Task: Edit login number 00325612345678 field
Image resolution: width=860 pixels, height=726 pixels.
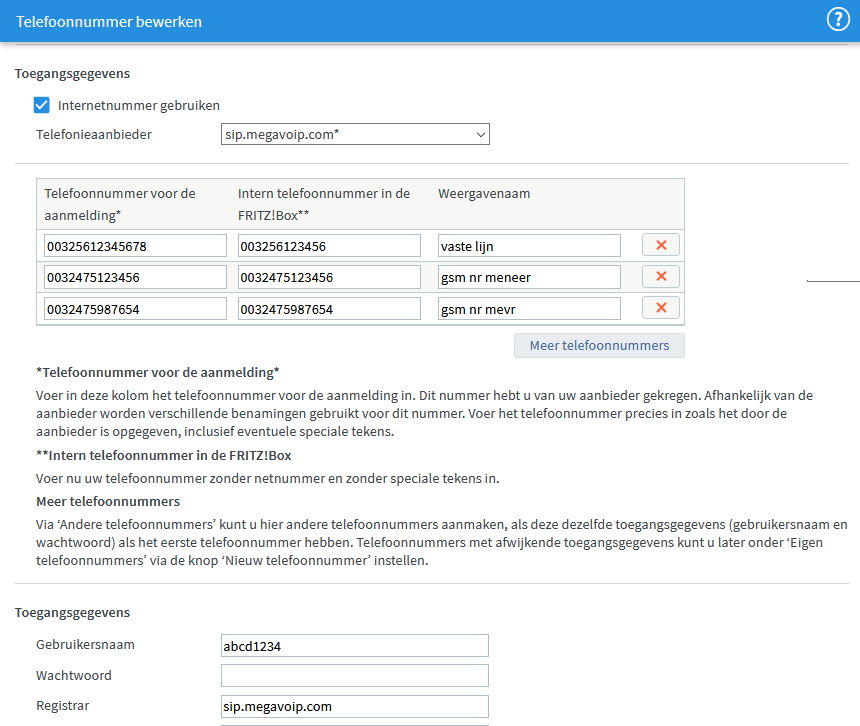Action: [x=135, y=246]
